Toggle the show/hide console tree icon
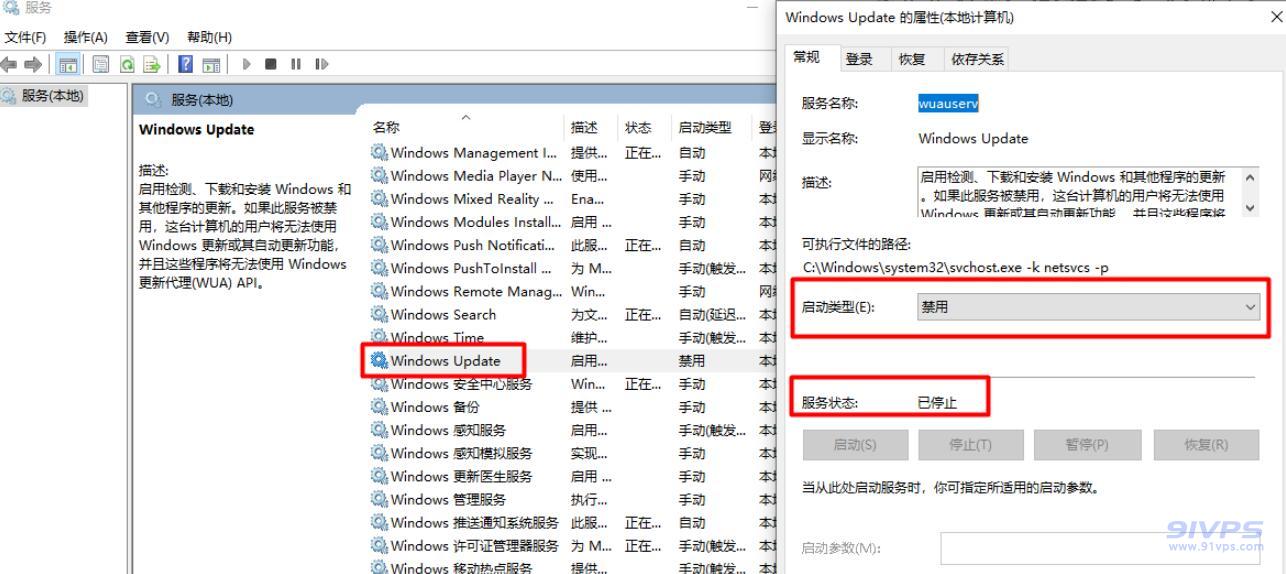The width and height of the screenshot is (1286, 574). [68, 64]
